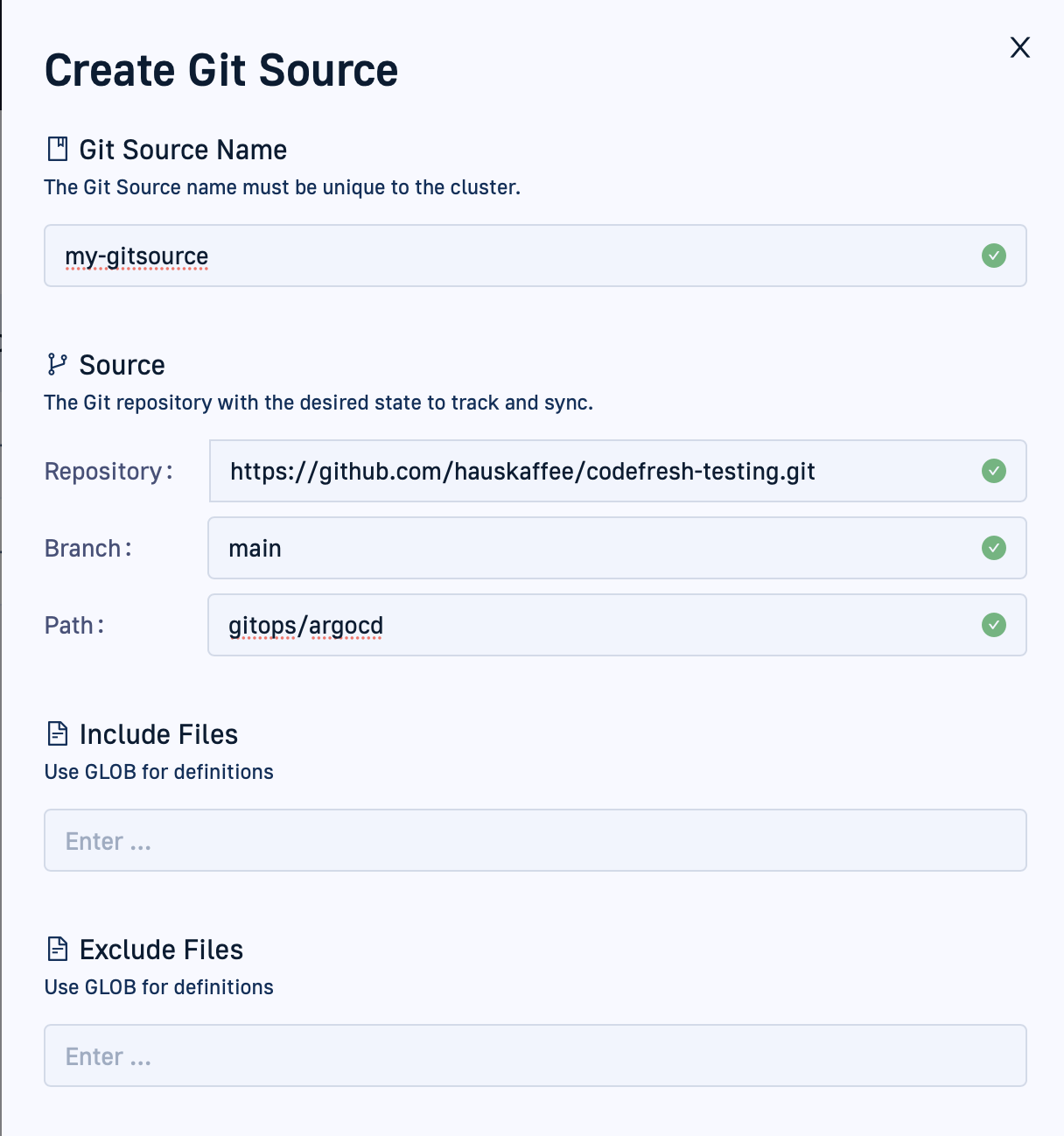Image resolution: width=1064 pixels, height=1136 pixels.
Task: Click the bookmark icon beside Git Source Name
Action: click(58, 149)
